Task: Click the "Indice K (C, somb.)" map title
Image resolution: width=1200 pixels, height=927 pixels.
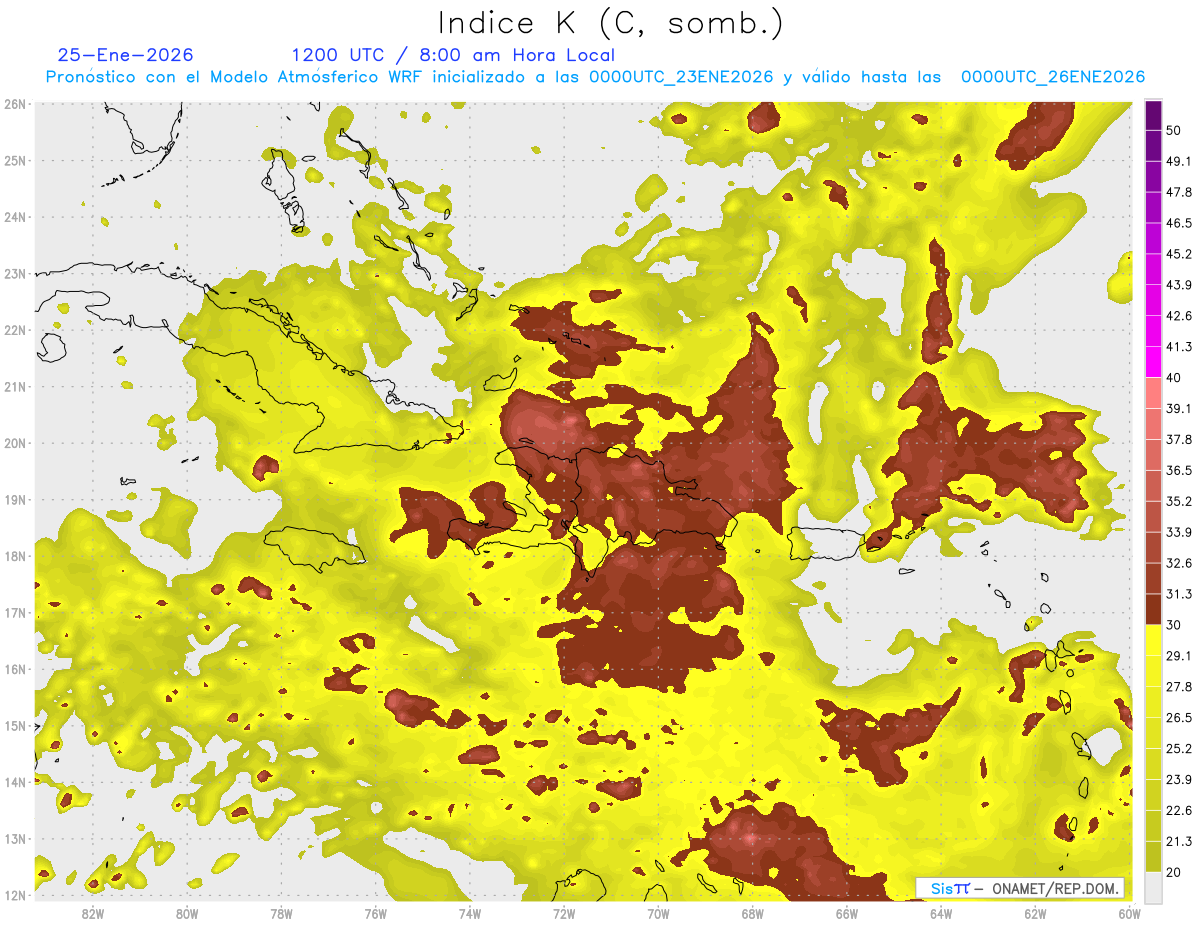Action: [x=610, y=22]
